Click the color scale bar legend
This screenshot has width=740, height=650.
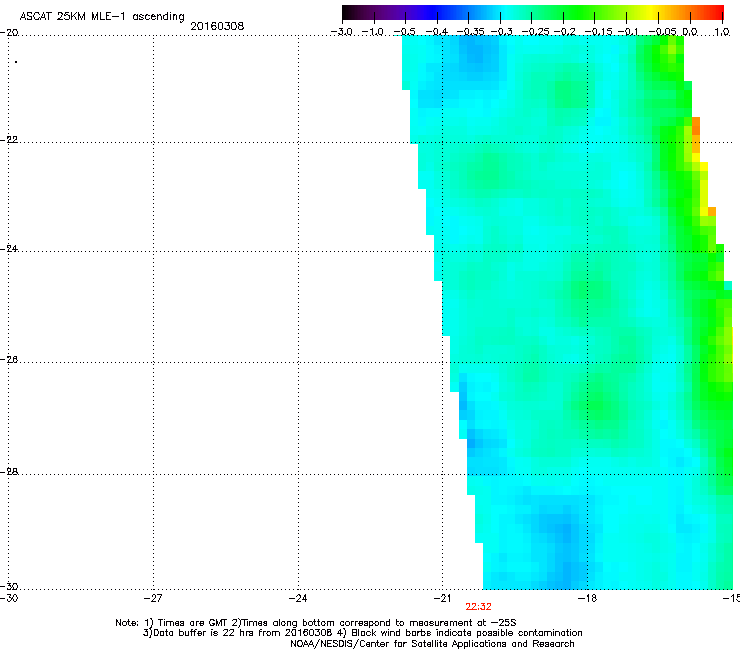point(533,13)
